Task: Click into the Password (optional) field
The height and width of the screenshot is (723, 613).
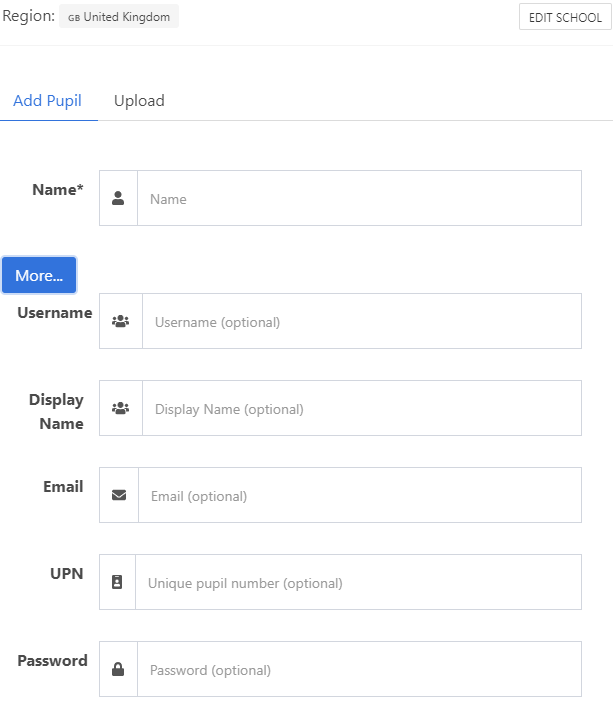Action: pos(359,669)
